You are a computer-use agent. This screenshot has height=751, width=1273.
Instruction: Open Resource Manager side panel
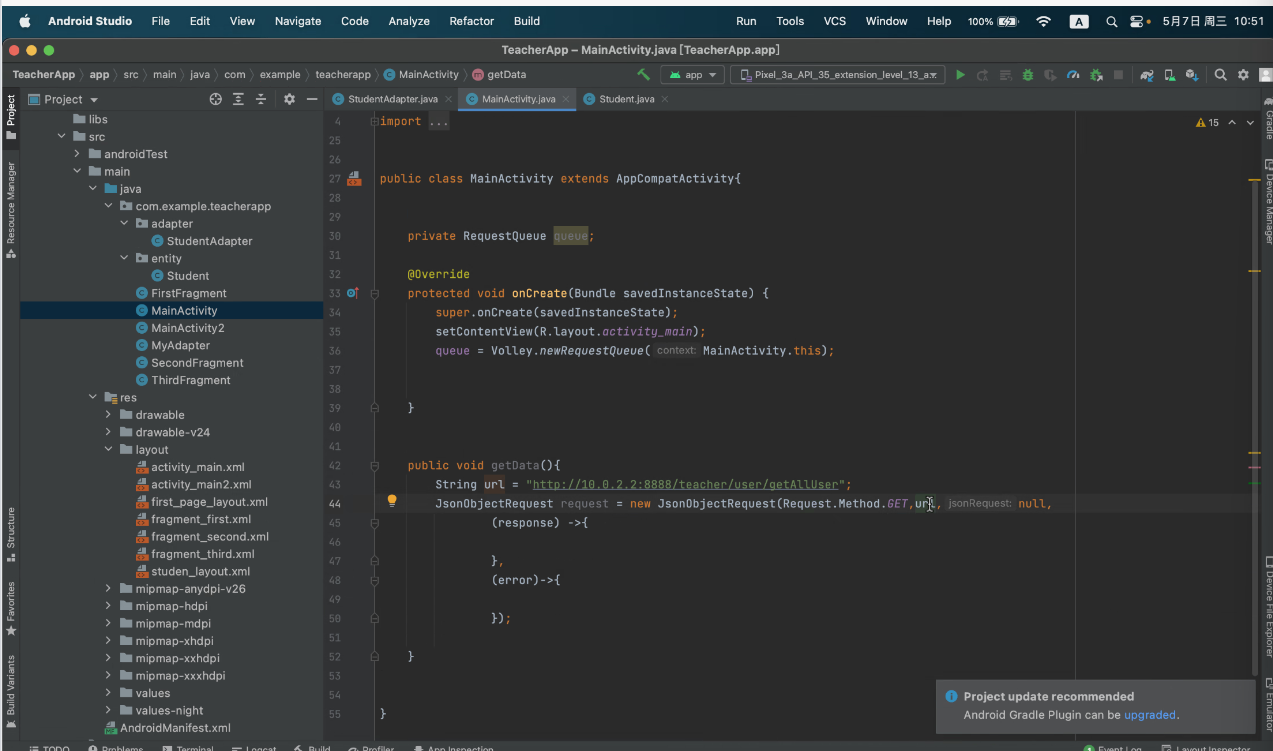click(x=11, y=210)
